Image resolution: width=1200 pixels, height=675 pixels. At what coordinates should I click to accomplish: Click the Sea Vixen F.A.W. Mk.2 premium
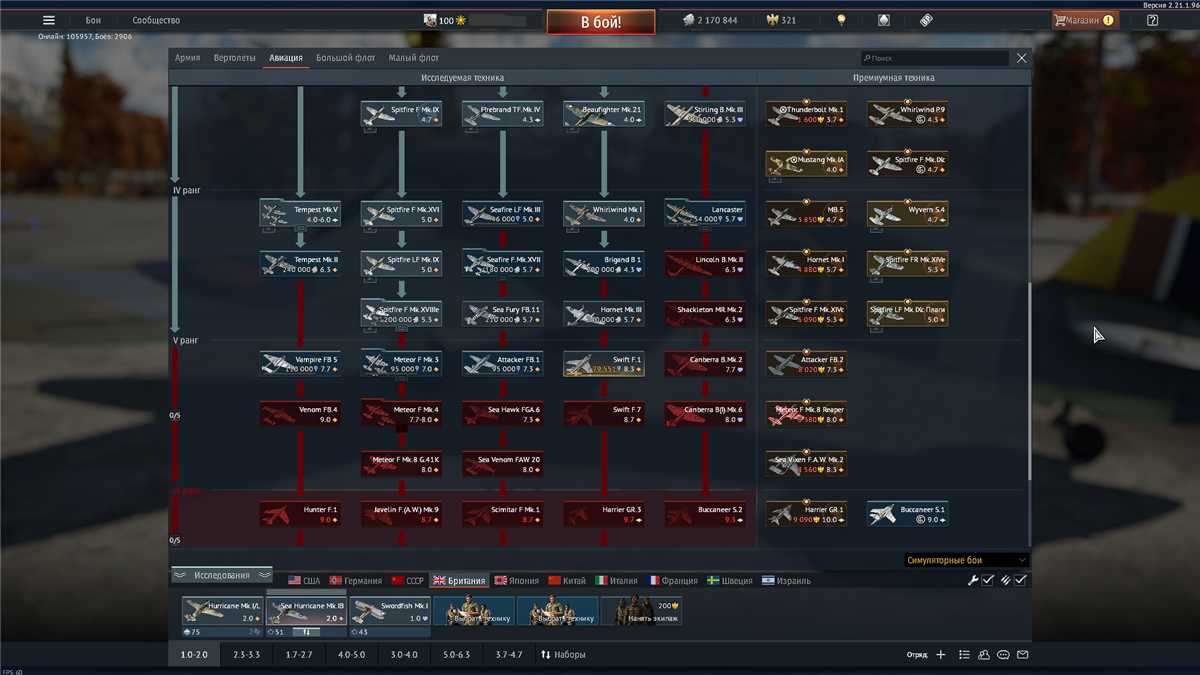pos(806,464)
